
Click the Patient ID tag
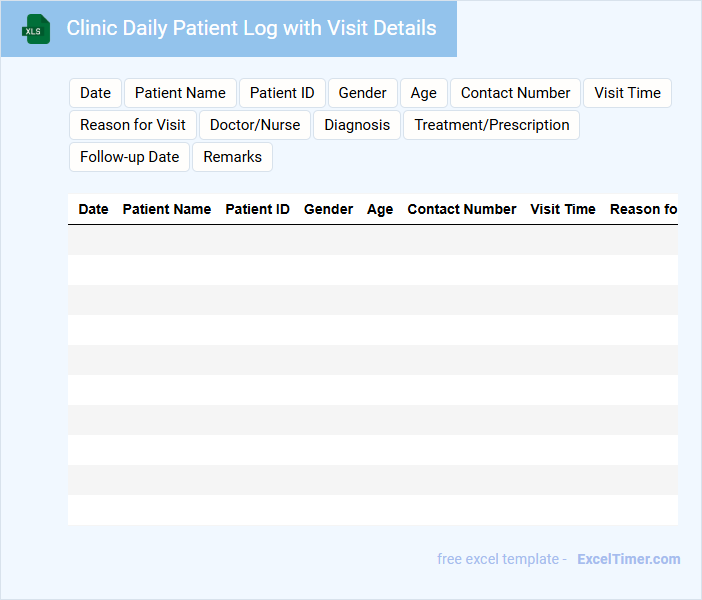tap(282, 93)
